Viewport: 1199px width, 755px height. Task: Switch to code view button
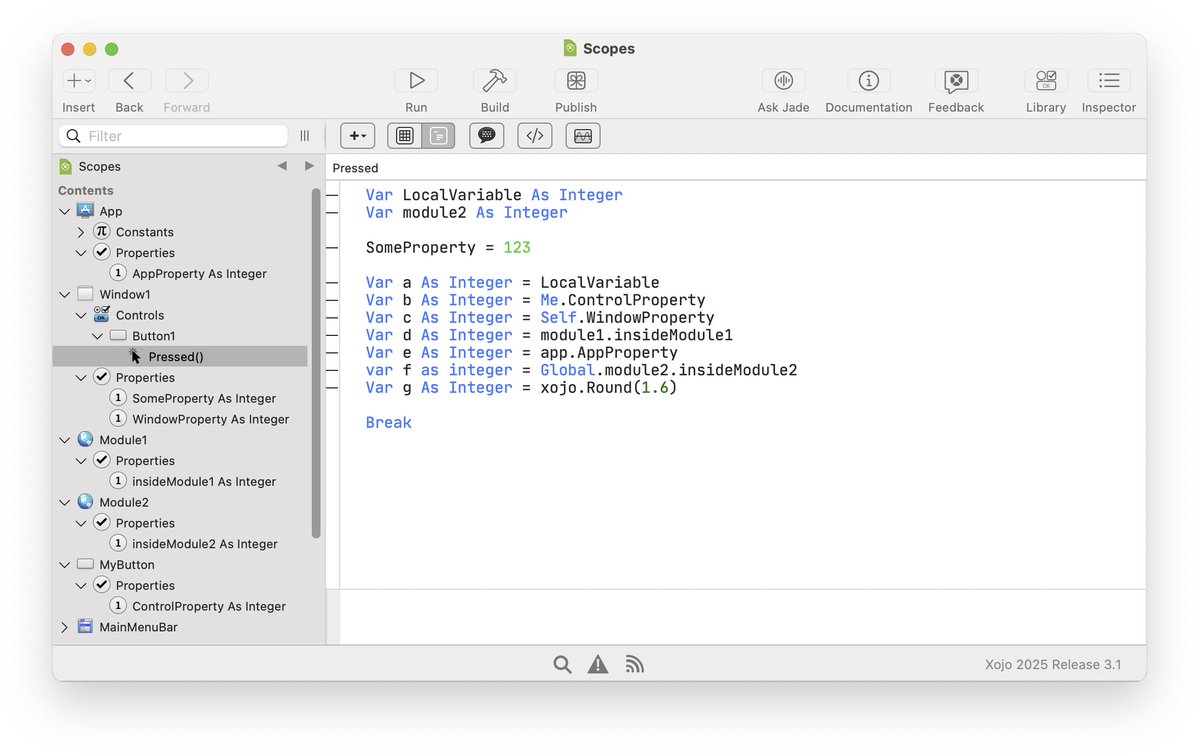tap(438, 135)
